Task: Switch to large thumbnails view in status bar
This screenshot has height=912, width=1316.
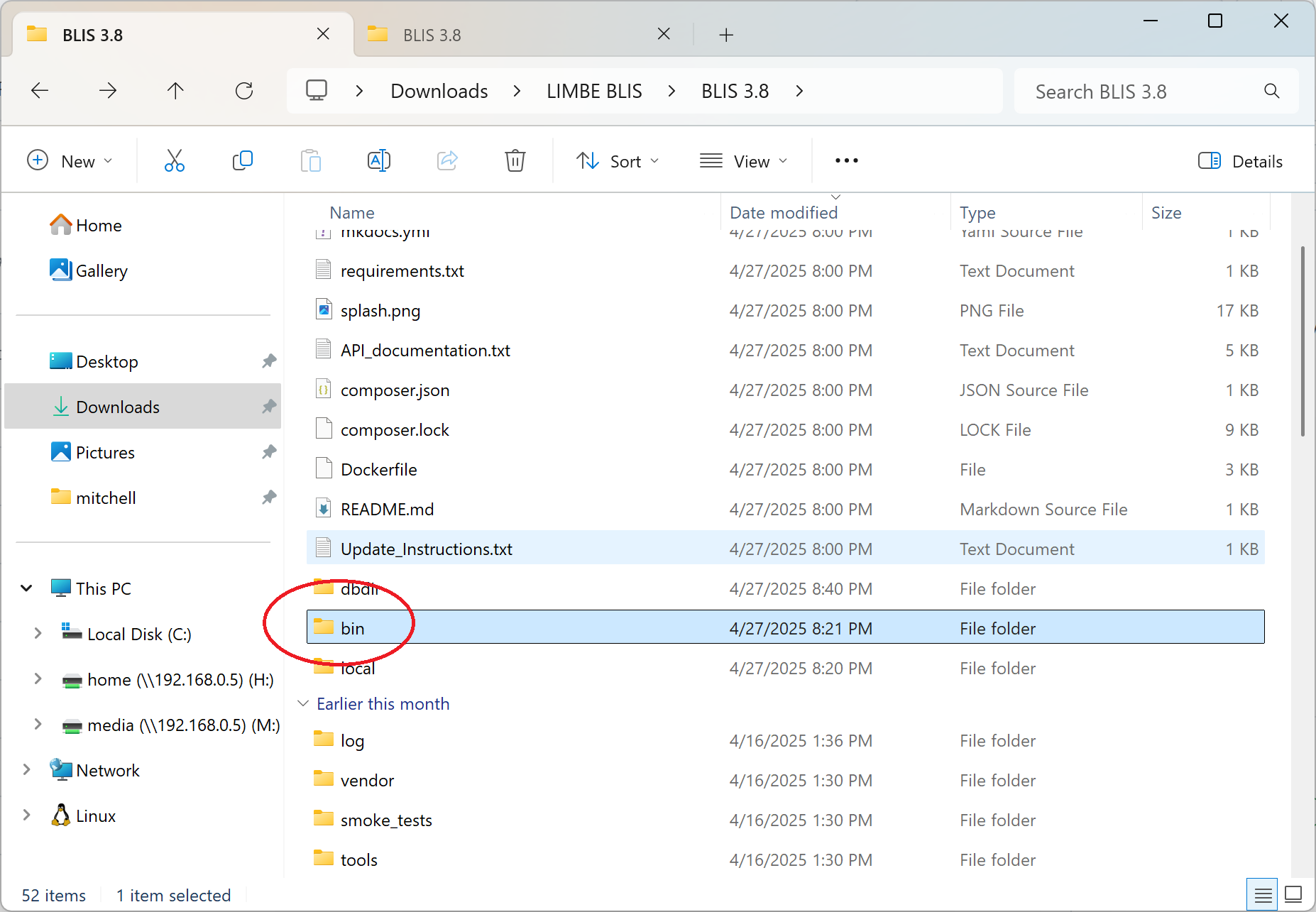Action: [x=1293, y=895]
